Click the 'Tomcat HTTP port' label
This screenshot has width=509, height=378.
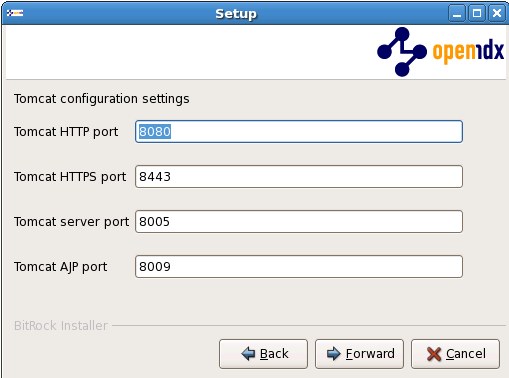[66, 132]
